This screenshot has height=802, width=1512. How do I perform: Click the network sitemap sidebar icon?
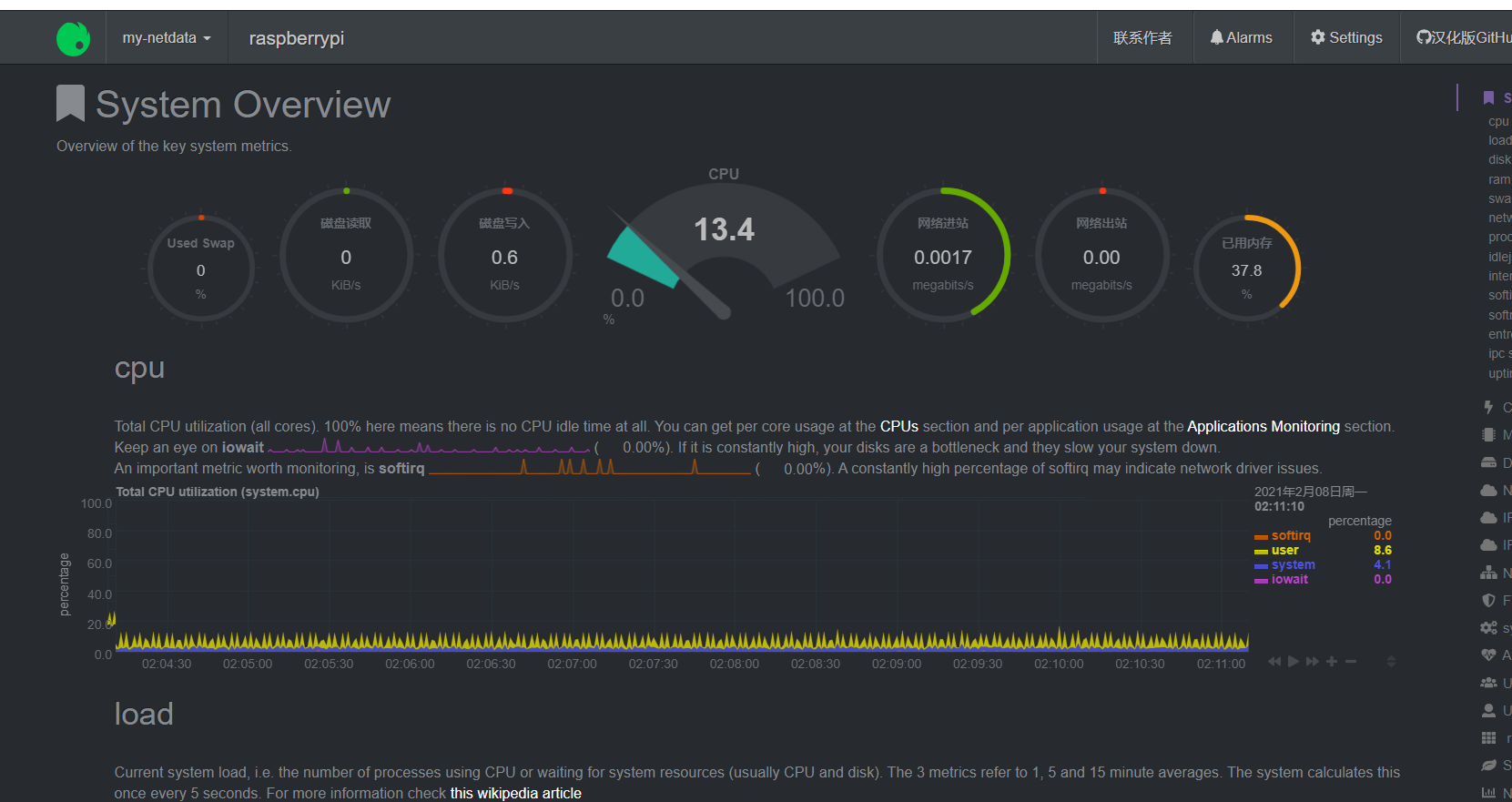[1488, 573]
